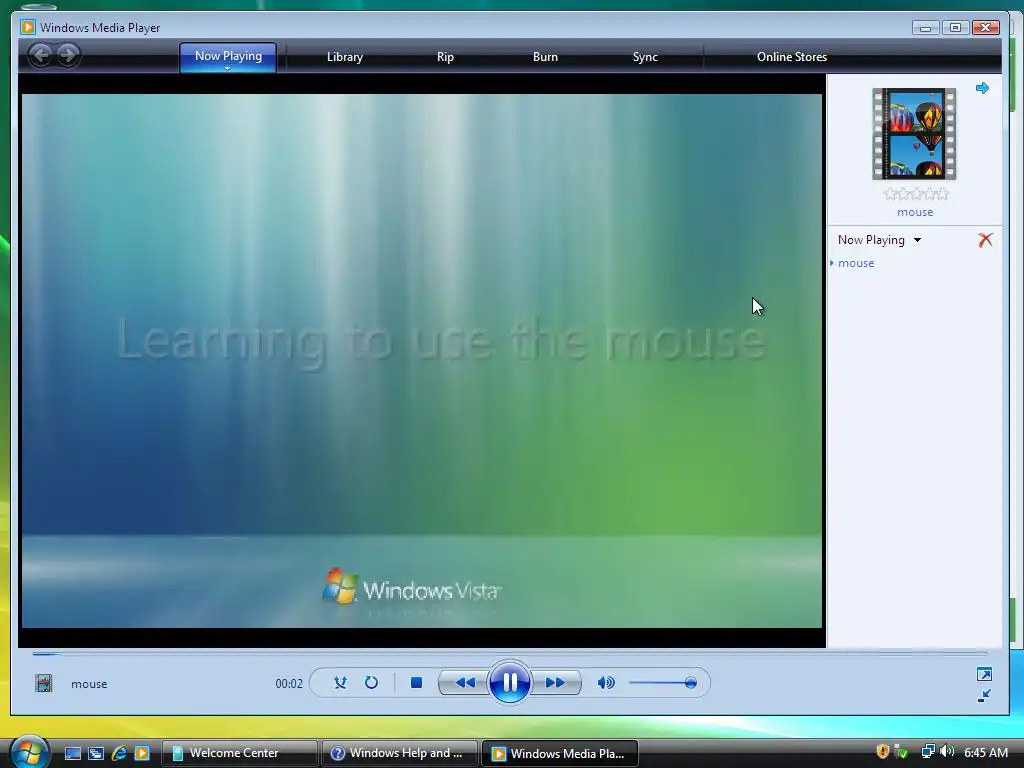Click the video file icon beside mouse
The width and height of the screenshot is (1024, 768).
pyautogui.click(x=44, y=683)
